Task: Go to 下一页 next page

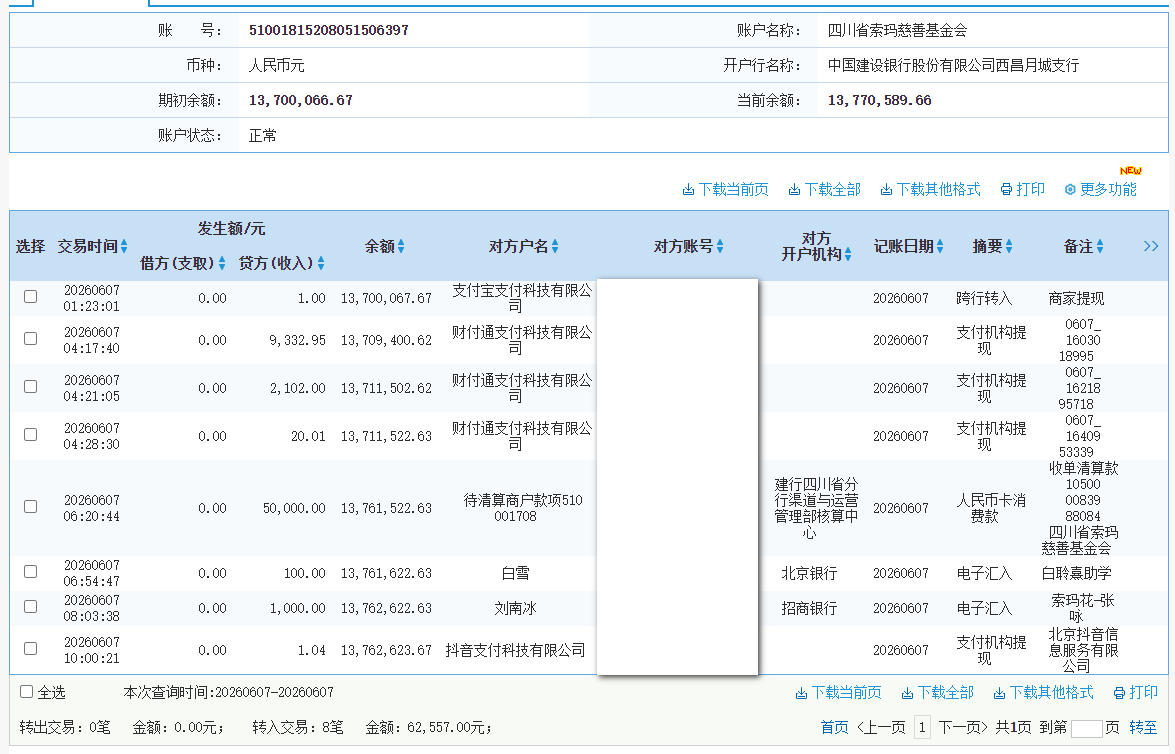Action: [x=964, y=727]
